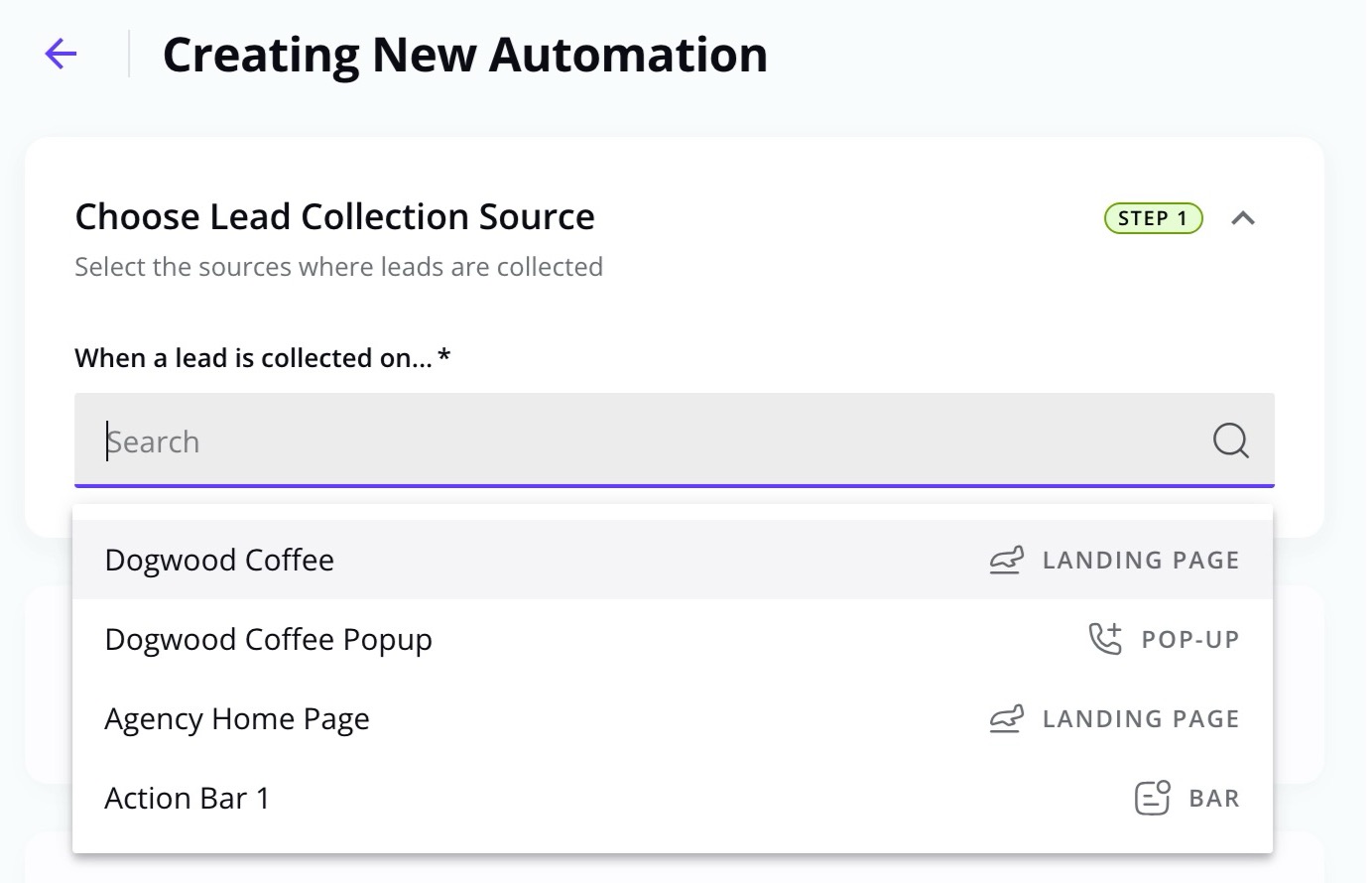Choose Action Bar 1 option

[673, 798]
